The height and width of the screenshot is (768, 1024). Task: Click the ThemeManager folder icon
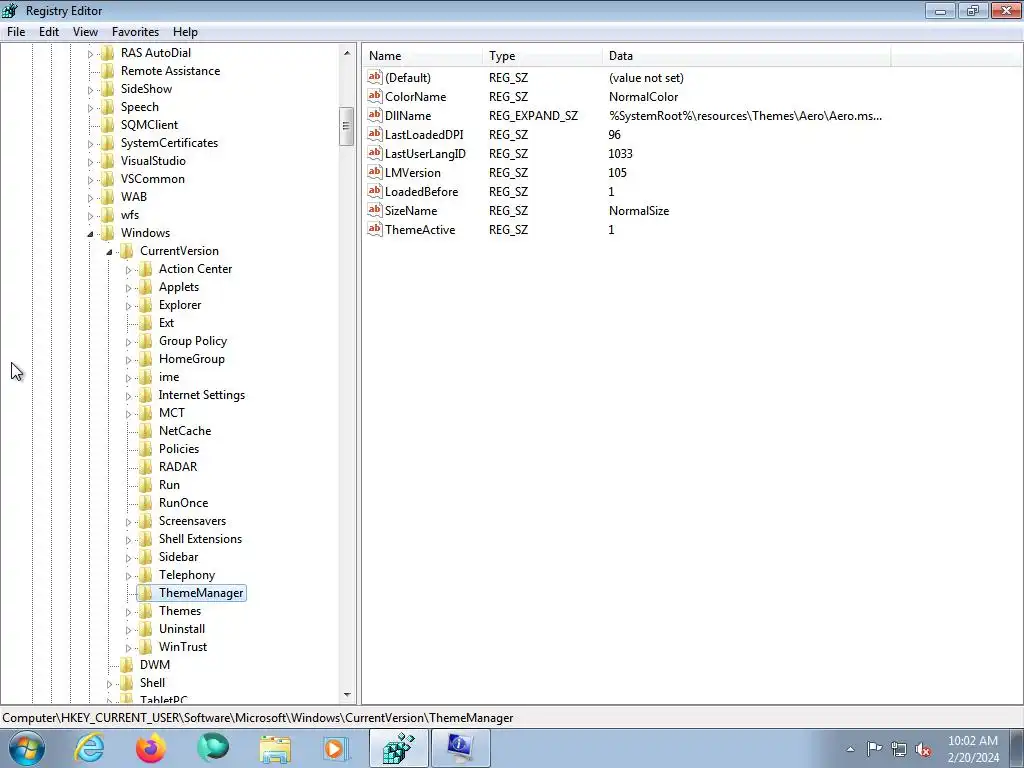click(146, 592)
